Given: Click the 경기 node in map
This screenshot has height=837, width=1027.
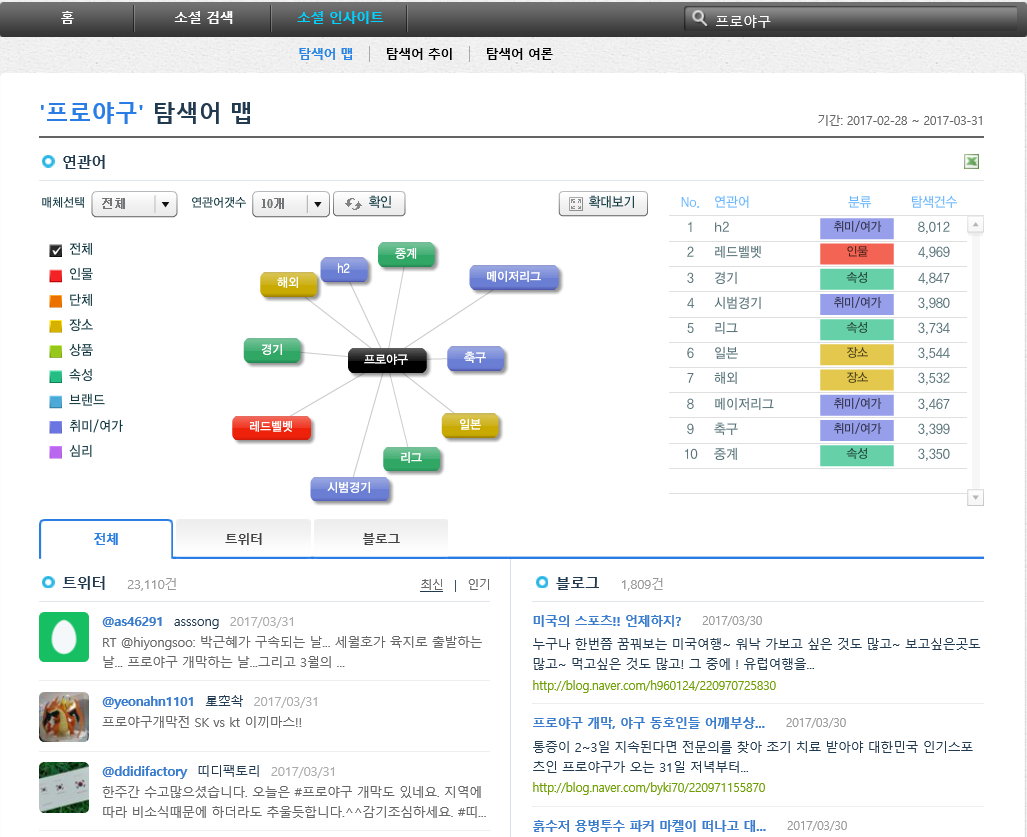Looking at the screenshot, I should (272, 350).
